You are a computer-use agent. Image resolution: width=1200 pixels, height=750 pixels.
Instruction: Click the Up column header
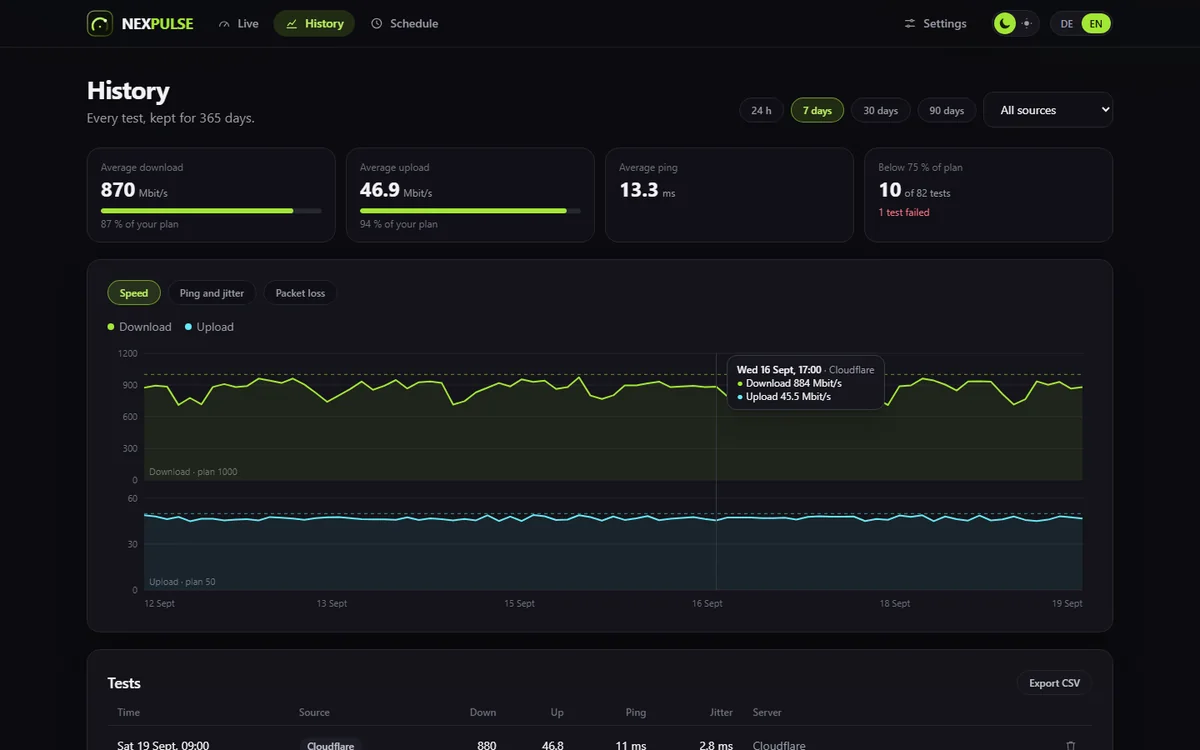click(557, 713)
